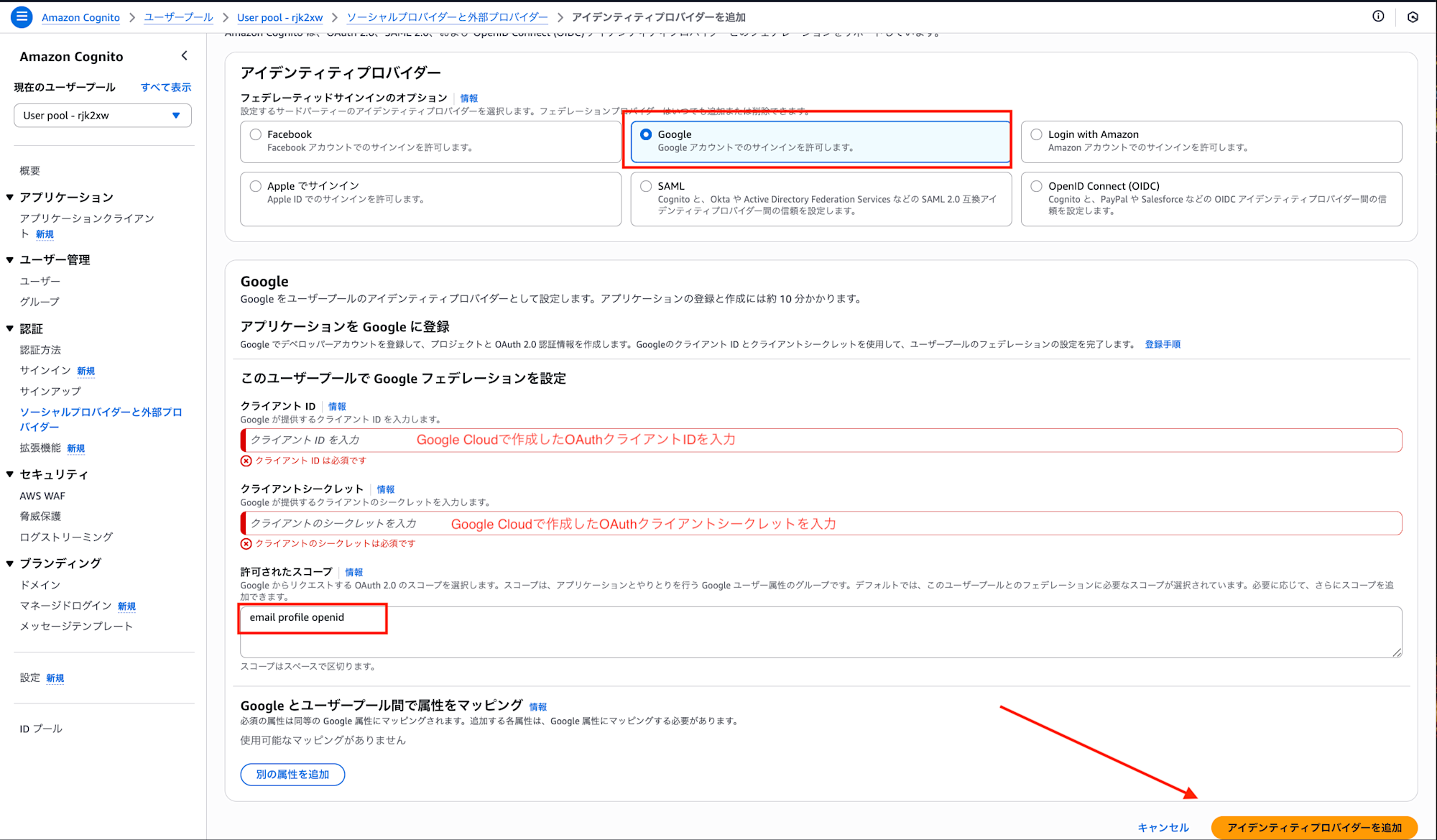Click 情報 link next to 許可されたスコープ
The height and width of the screenshot is (840, 1437).
click(354, 573)
